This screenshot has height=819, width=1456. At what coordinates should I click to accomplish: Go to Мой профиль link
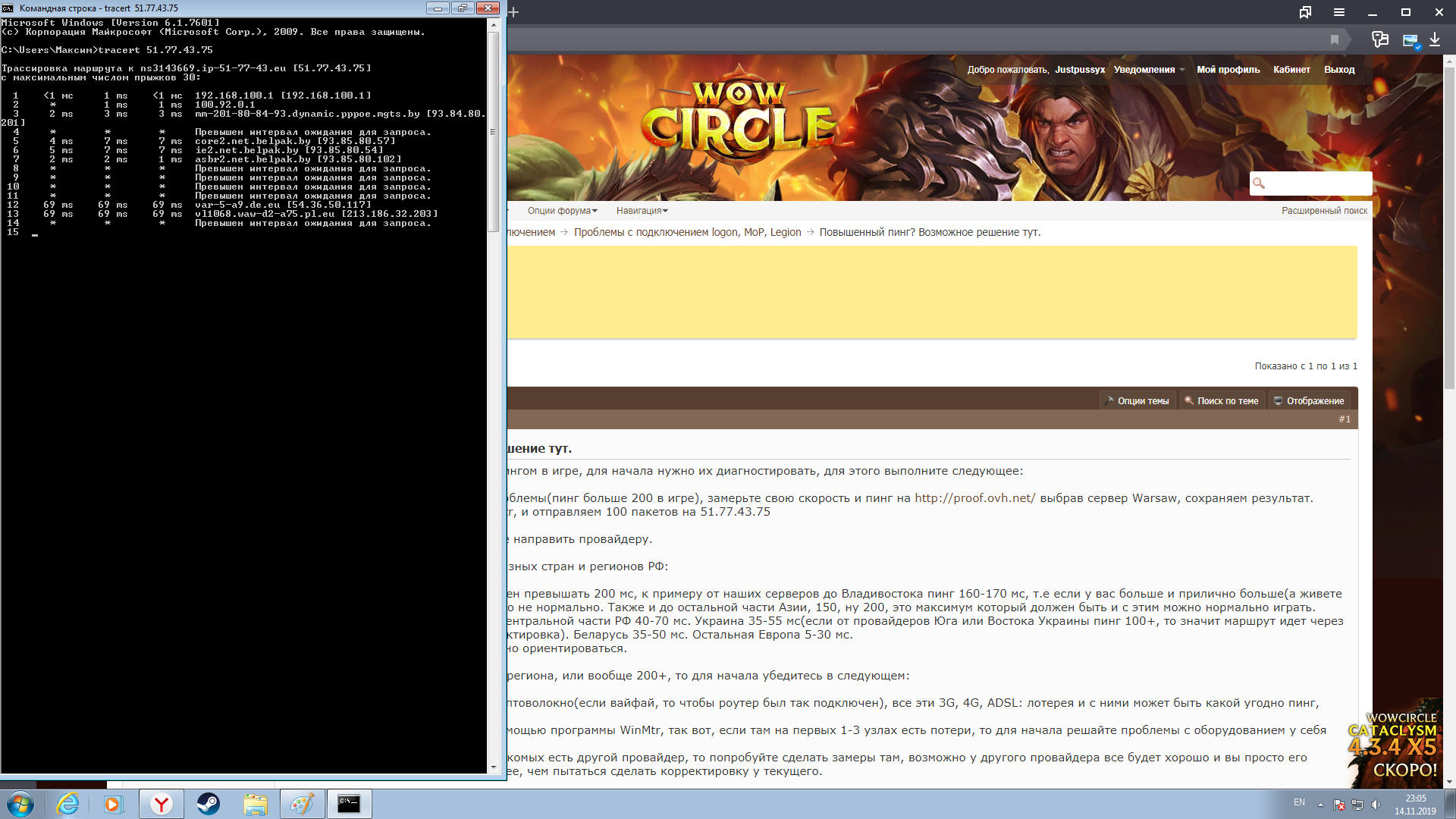pos(1228,70)
